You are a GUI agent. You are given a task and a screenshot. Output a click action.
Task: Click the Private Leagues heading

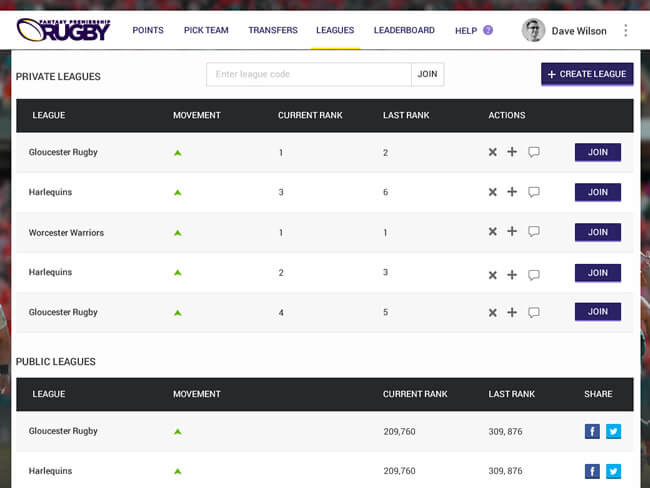pos(58,77)
